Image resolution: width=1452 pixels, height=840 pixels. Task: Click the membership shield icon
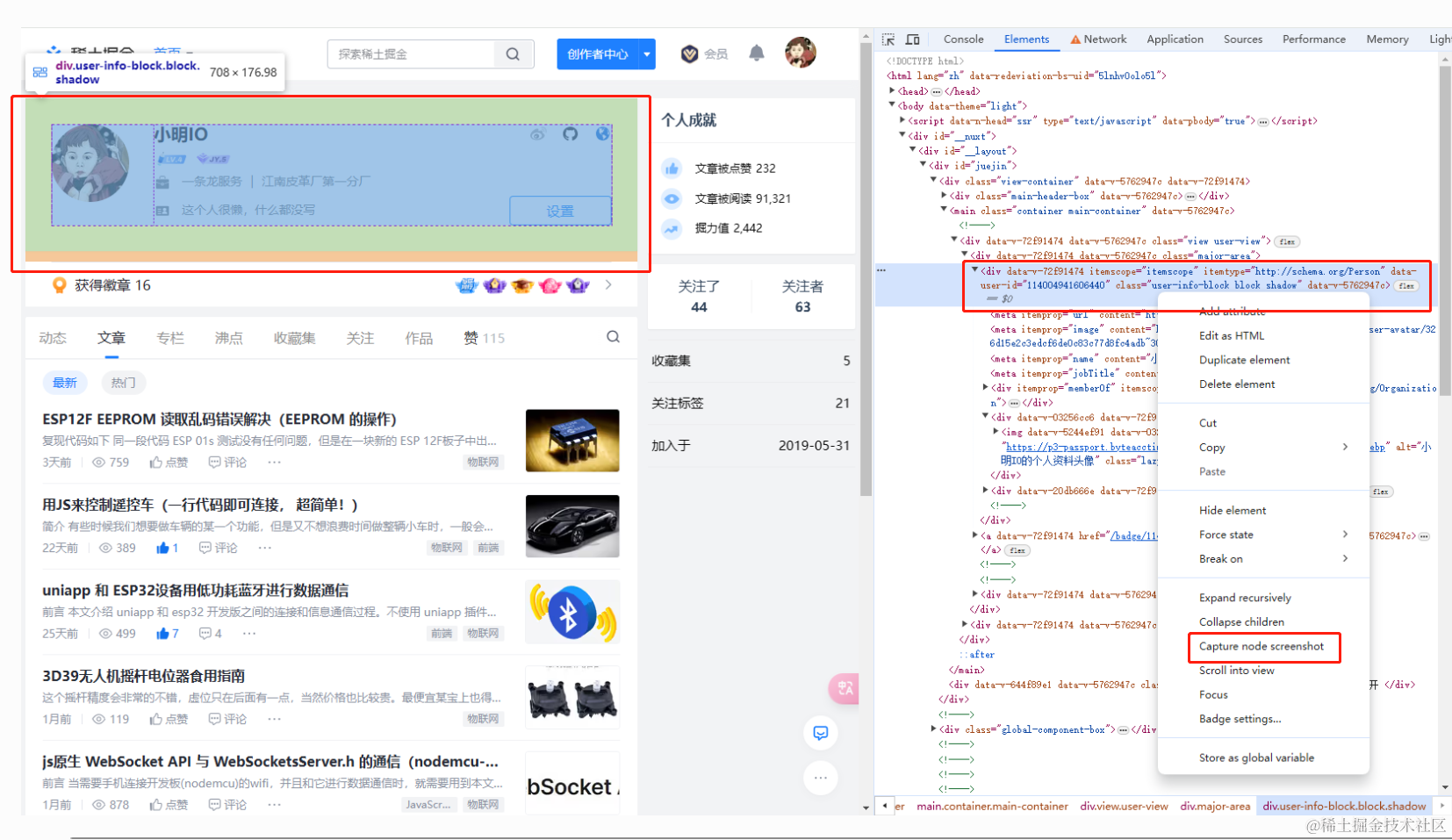(690, 54)
